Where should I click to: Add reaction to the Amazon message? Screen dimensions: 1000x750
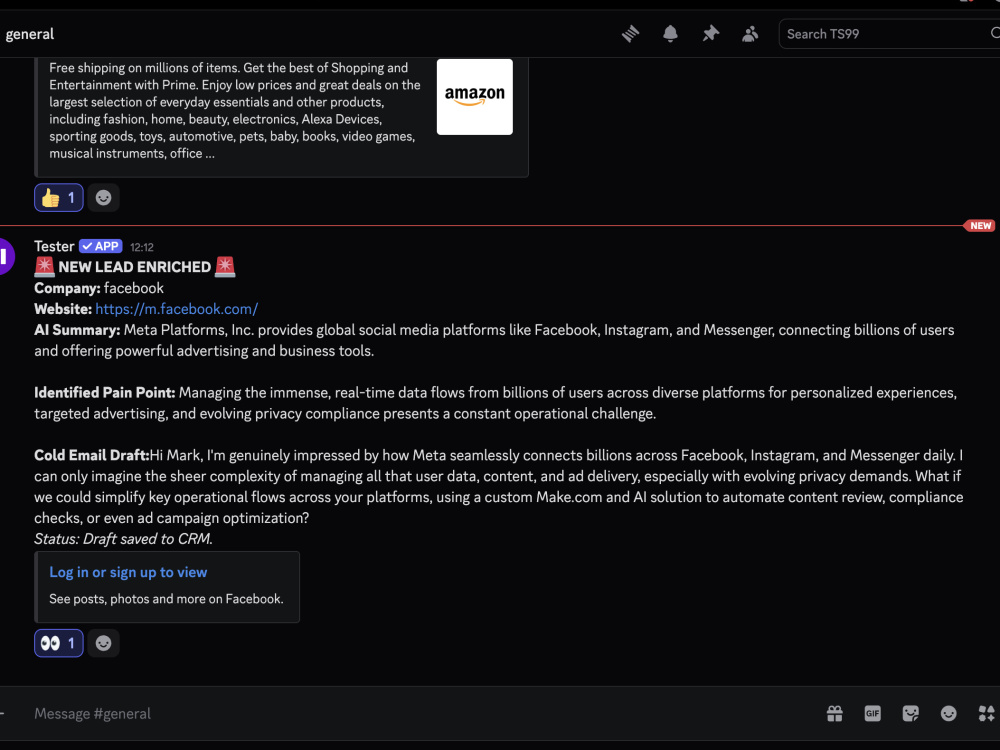point(103,198)
